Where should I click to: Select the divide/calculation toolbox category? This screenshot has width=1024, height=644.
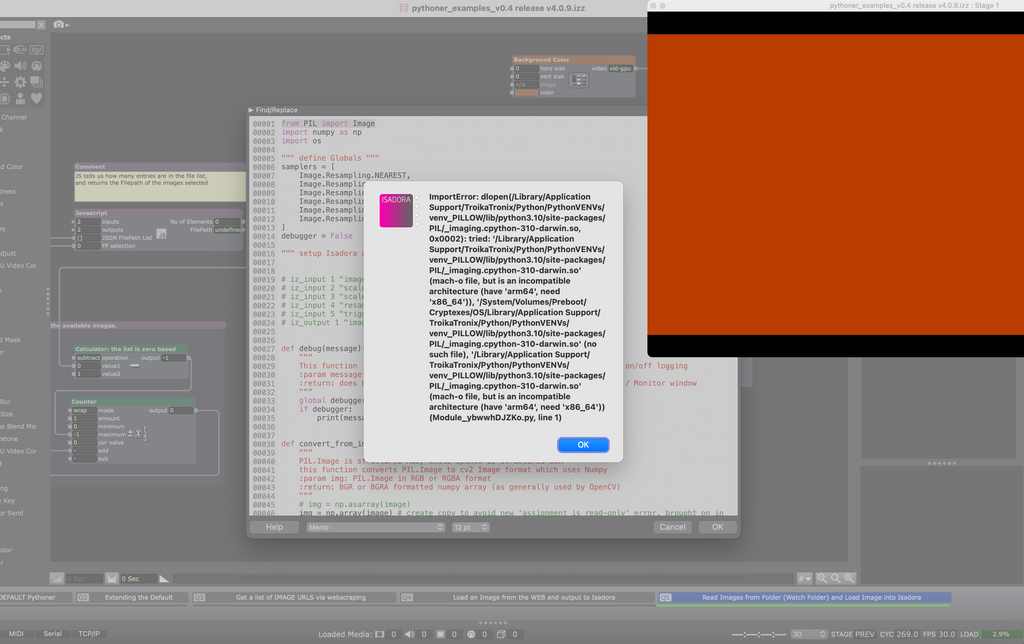pos(5,82)
